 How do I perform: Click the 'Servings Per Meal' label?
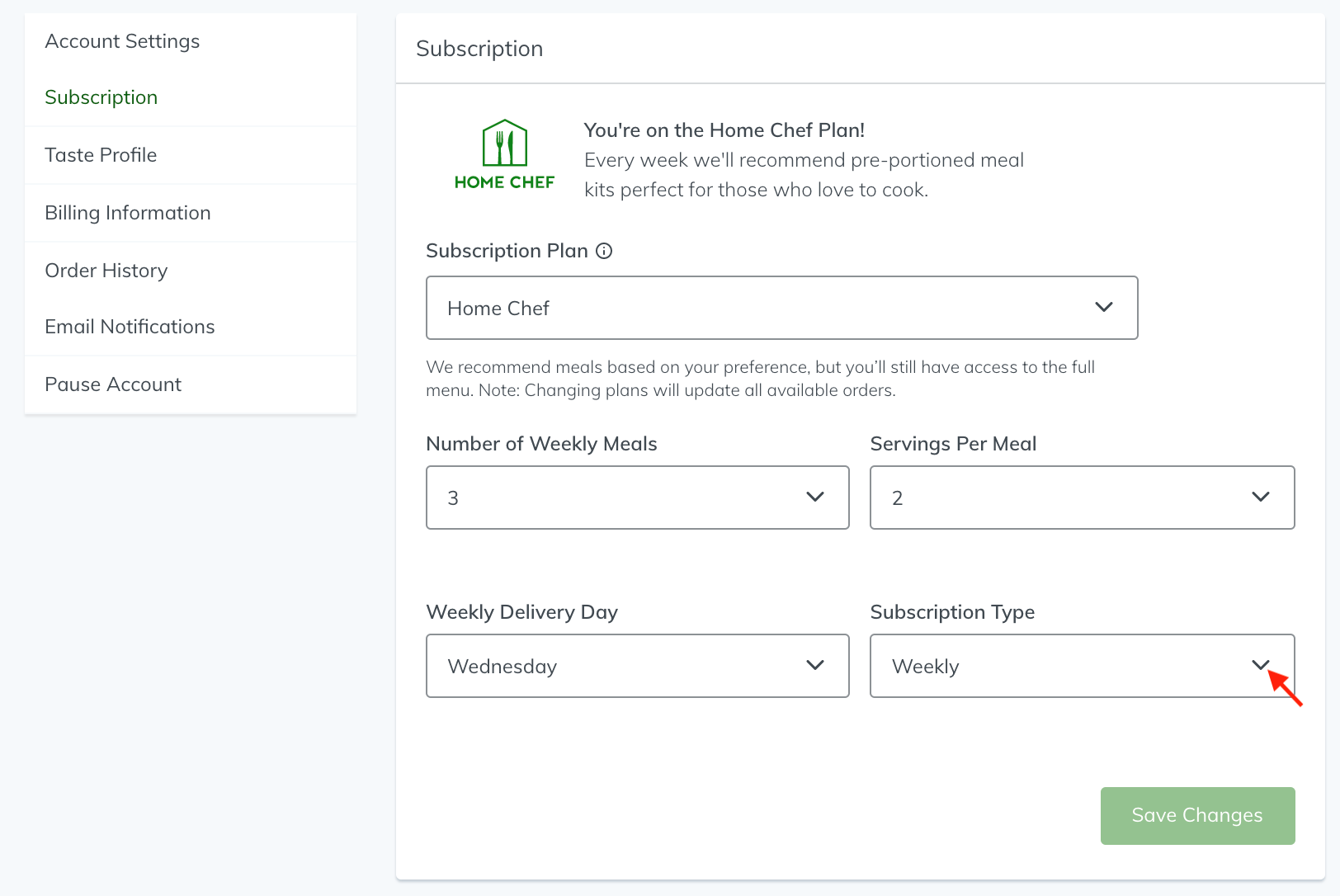pyautogui.click(x=953, y=444)
